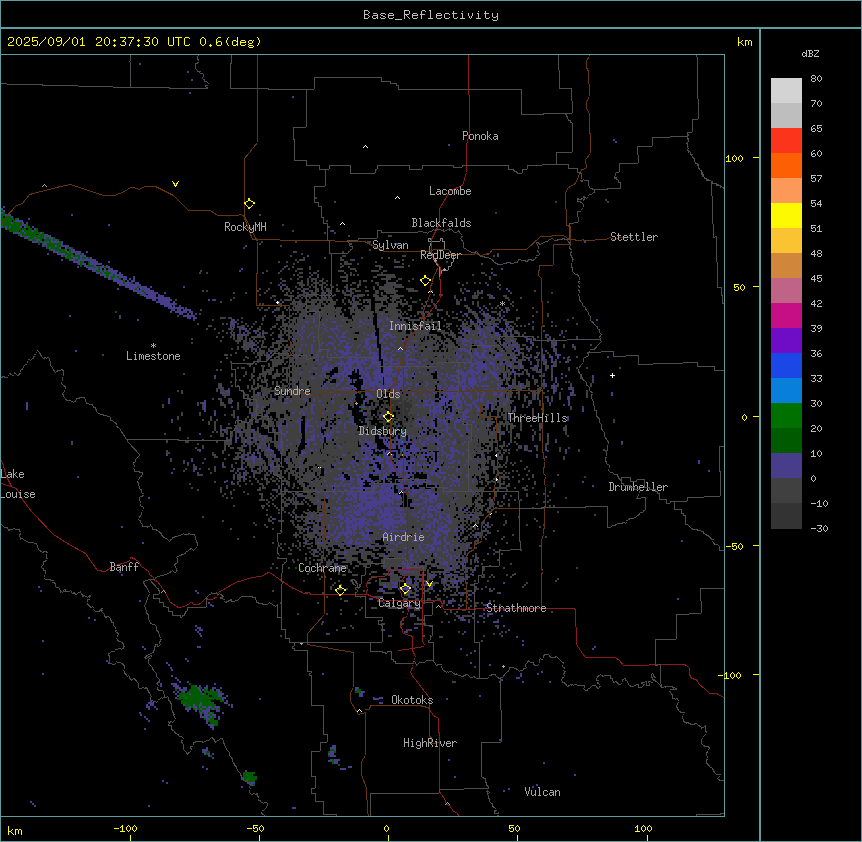Click the -30 value on dBZ scale
This screenshot has height=842, width=862.
819,528
